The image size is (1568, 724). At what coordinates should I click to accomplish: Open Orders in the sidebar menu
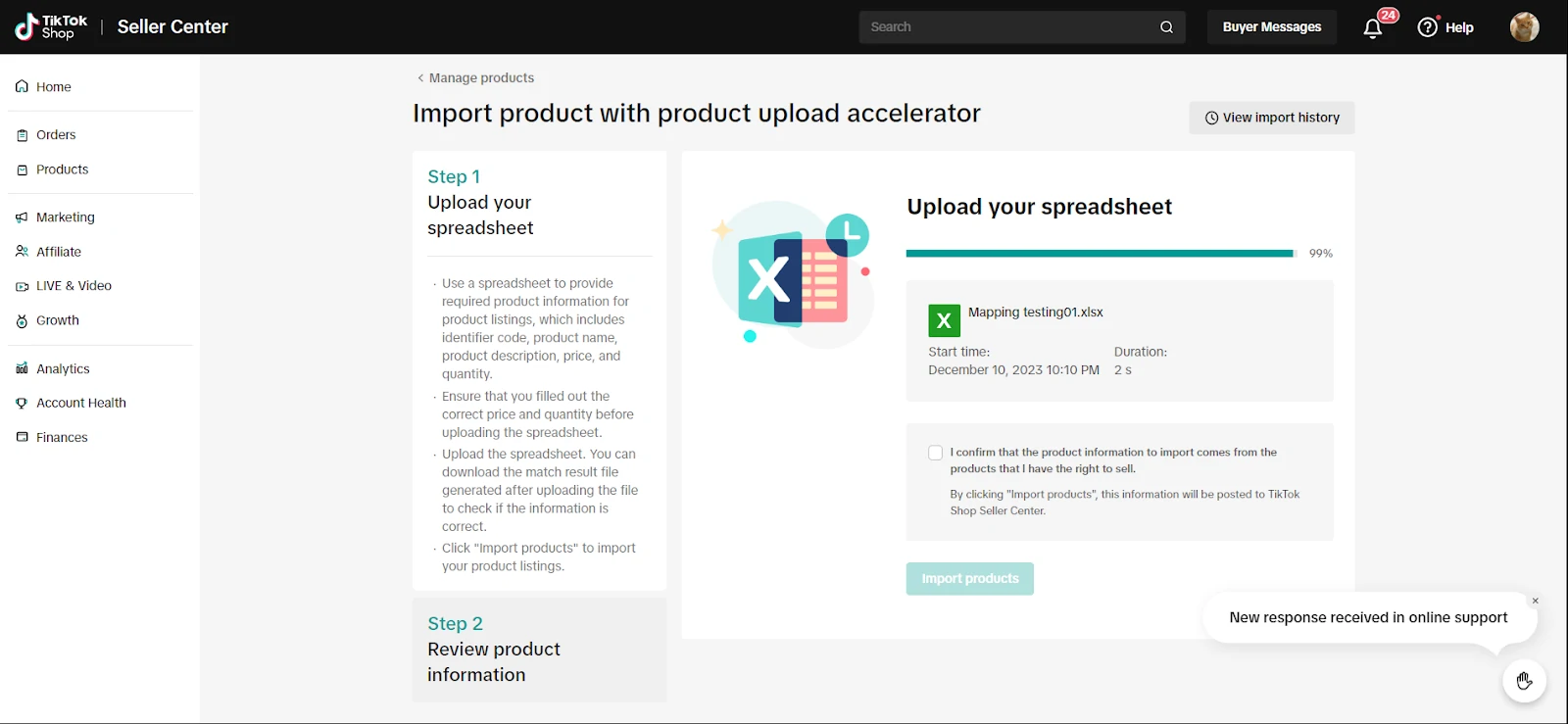56,135
